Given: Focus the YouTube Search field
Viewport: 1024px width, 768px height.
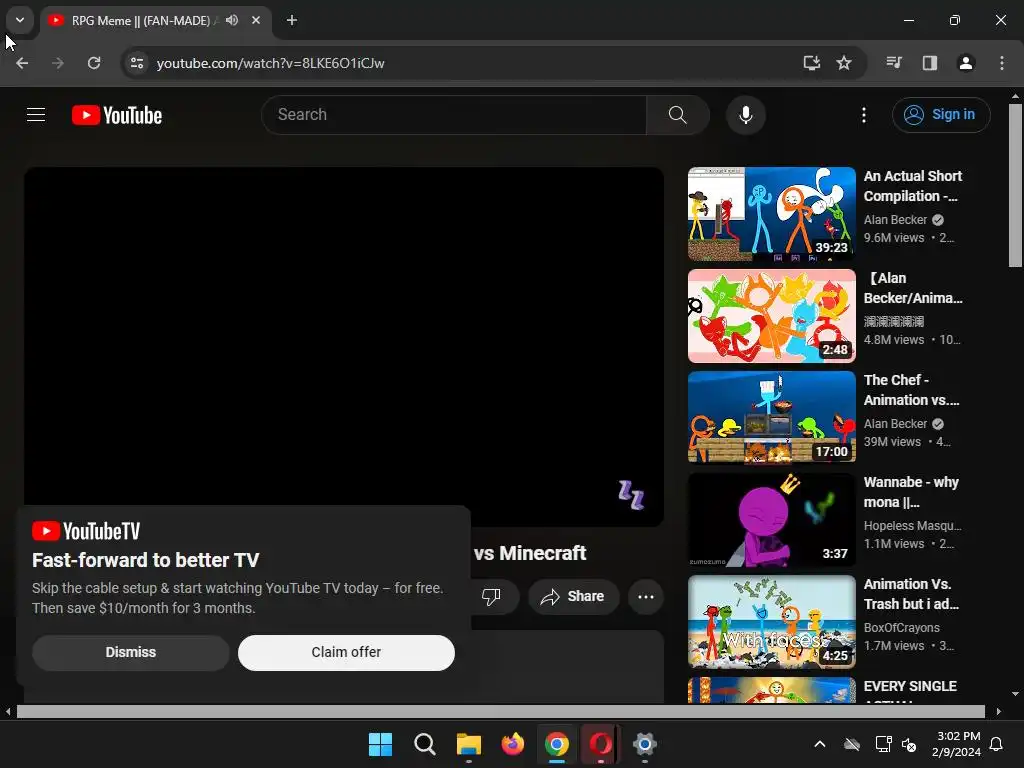Looking at the screenshot, I should pos(454,115).
